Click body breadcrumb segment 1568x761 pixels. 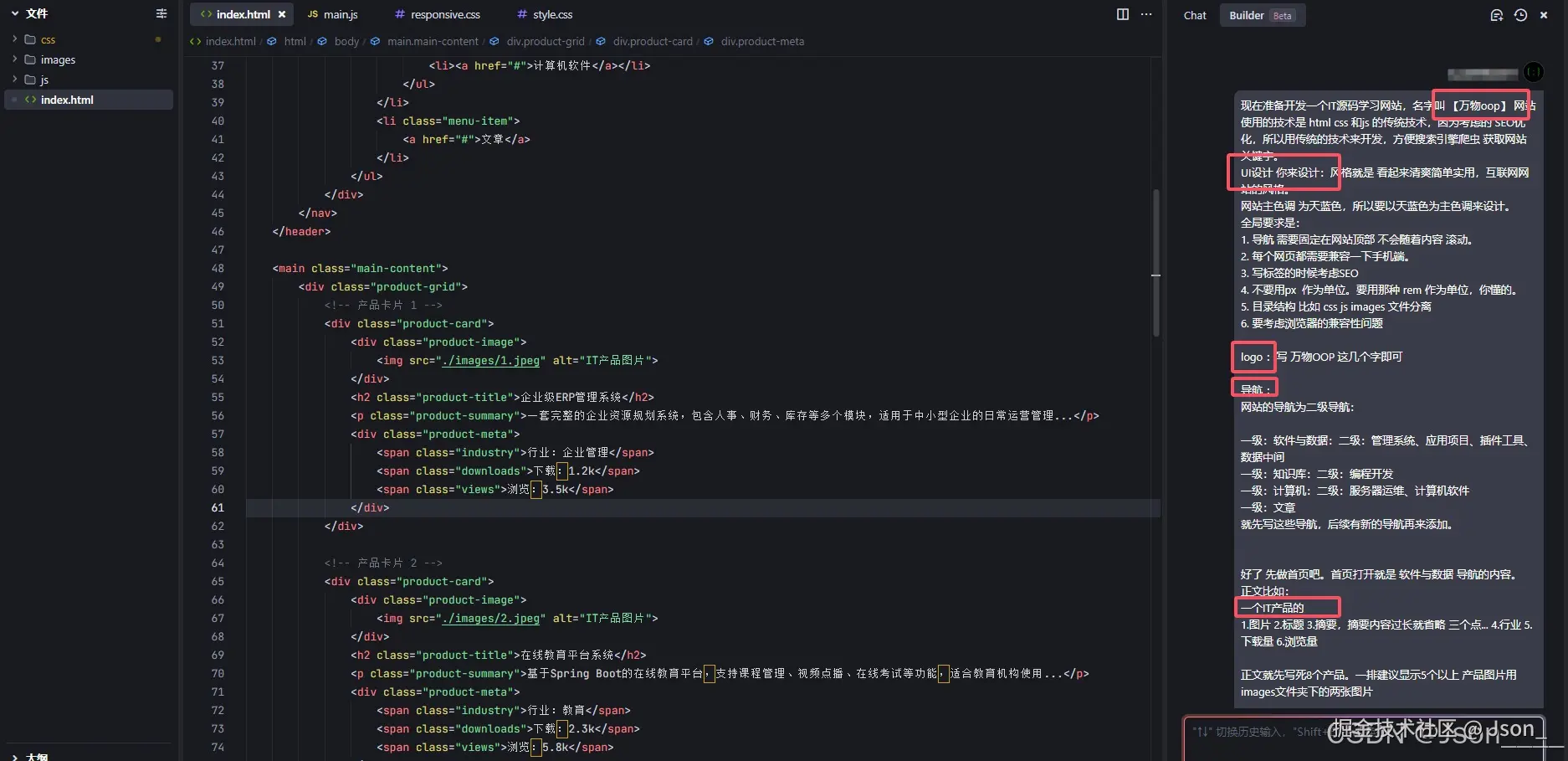tap(346, 41)
